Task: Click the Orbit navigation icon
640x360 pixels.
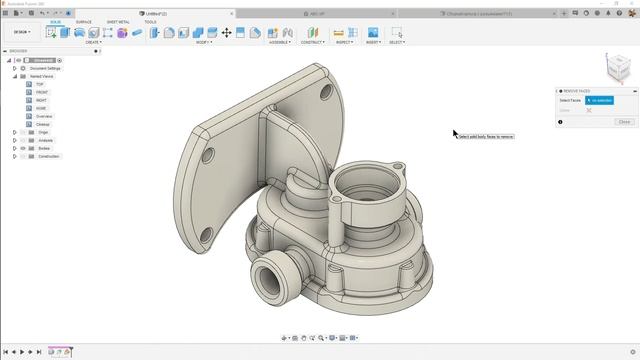Action: [x=284, y=338]
